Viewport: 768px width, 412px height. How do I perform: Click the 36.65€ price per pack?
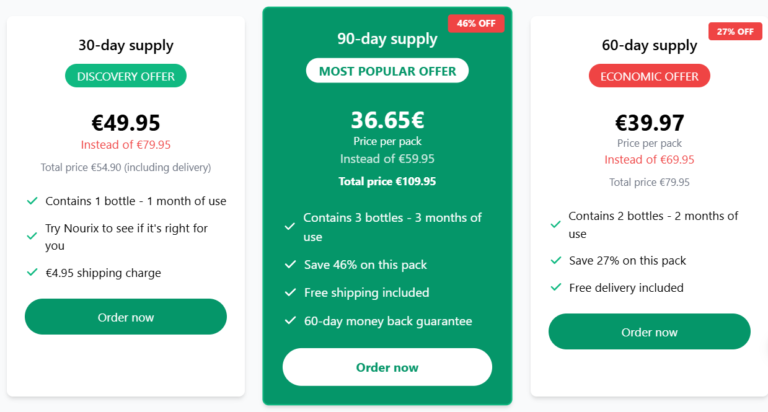pos(387,120)
